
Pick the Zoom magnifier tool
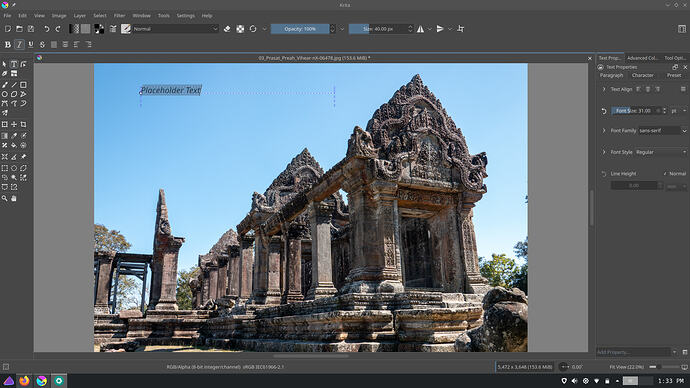[5, 198]
